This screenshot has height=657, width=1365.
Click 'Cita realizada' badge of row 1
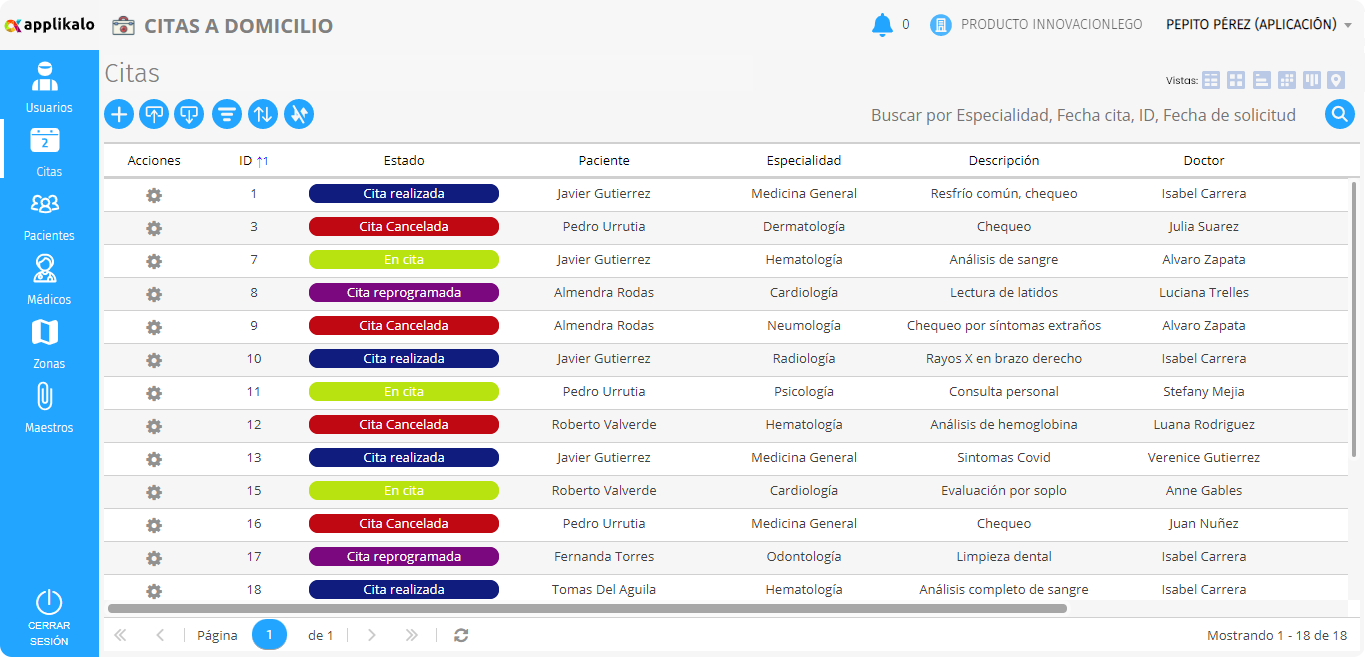tap(404, 194)
